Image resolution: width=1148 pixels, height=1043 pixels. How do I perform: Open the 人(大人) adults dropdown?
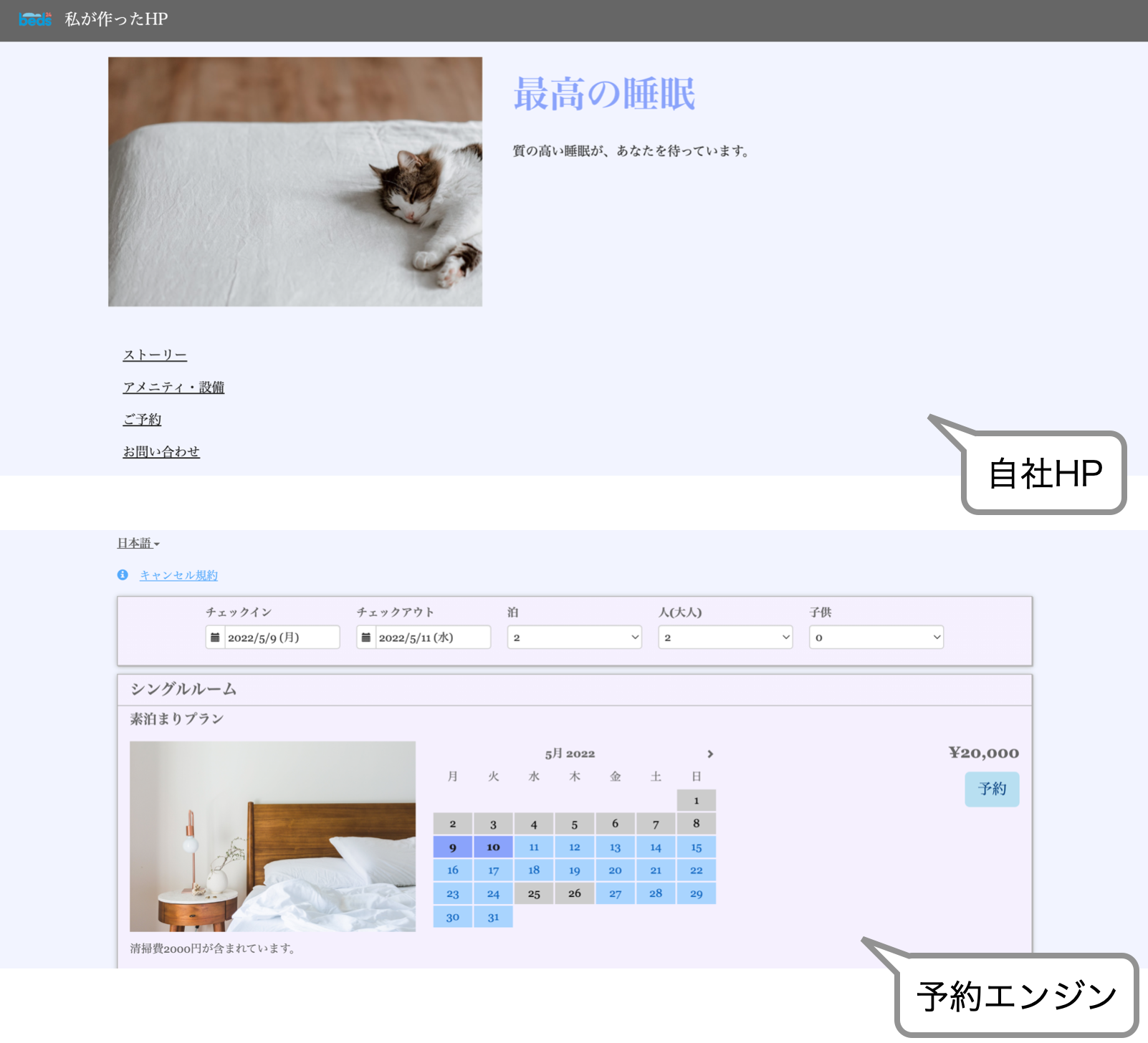pos(725,638)
